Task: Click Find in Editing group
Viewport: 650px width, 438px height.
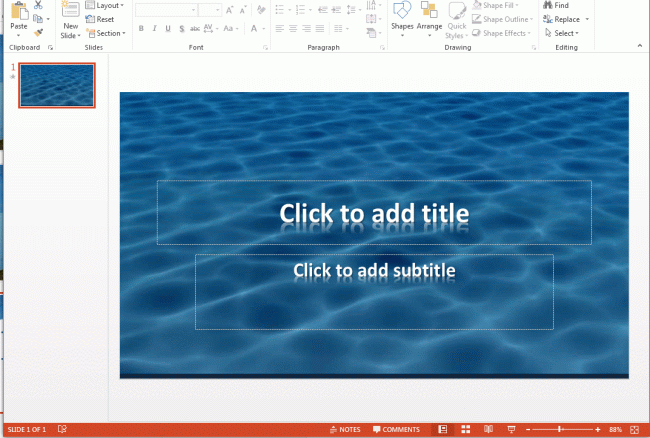Action: point(556,5)
